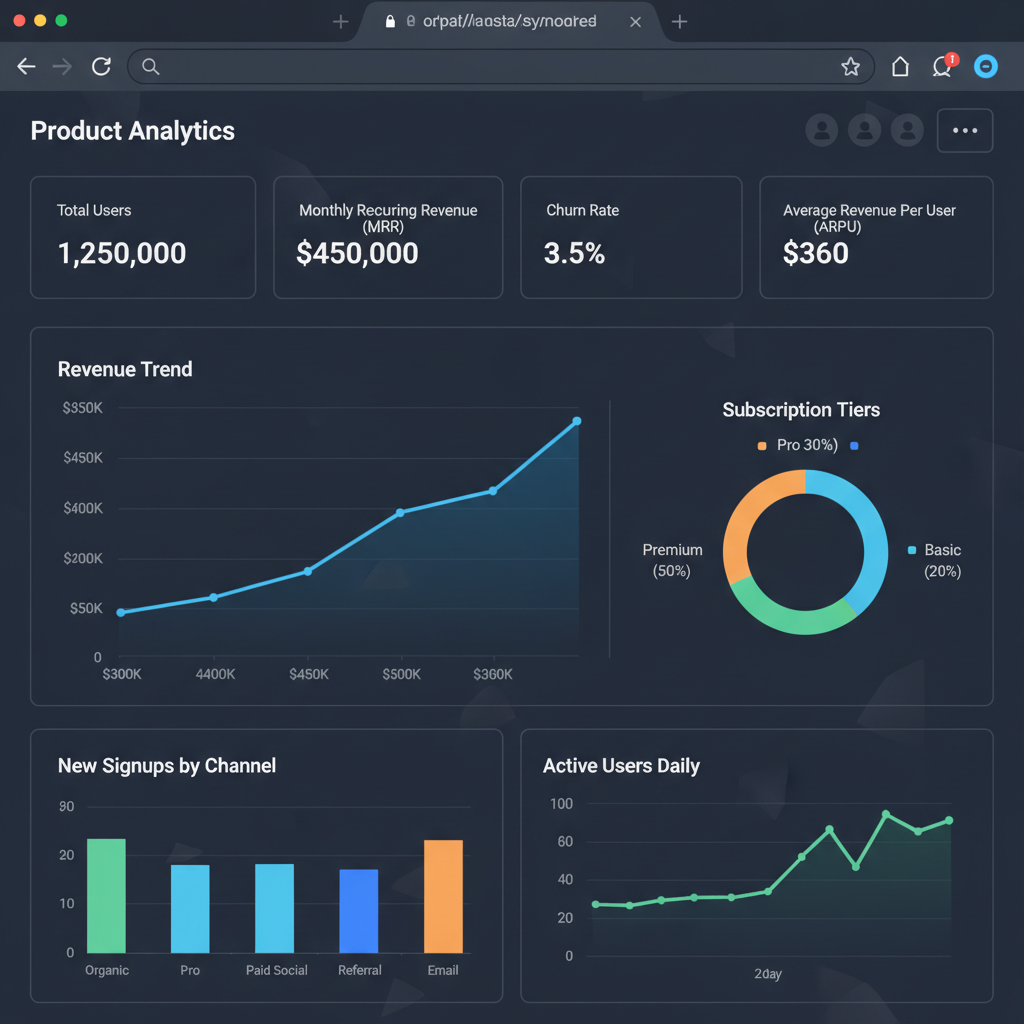Click the orange Email bar

coord(443,897)
